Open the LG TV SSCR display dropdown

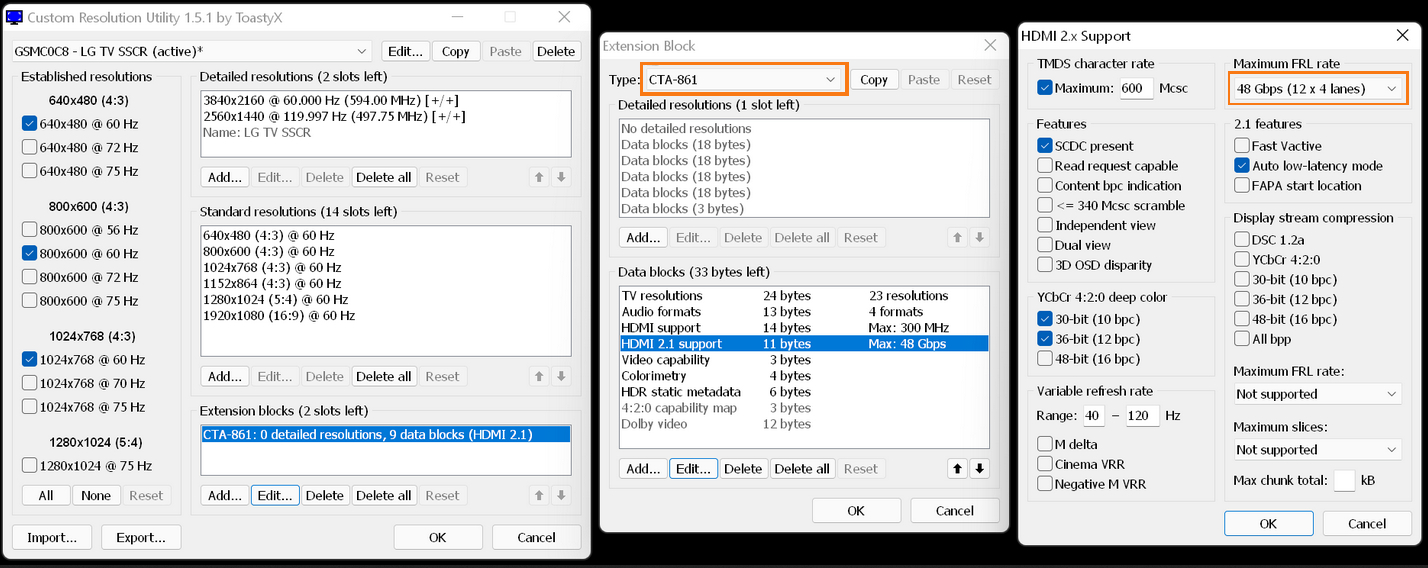click(192, 51)
